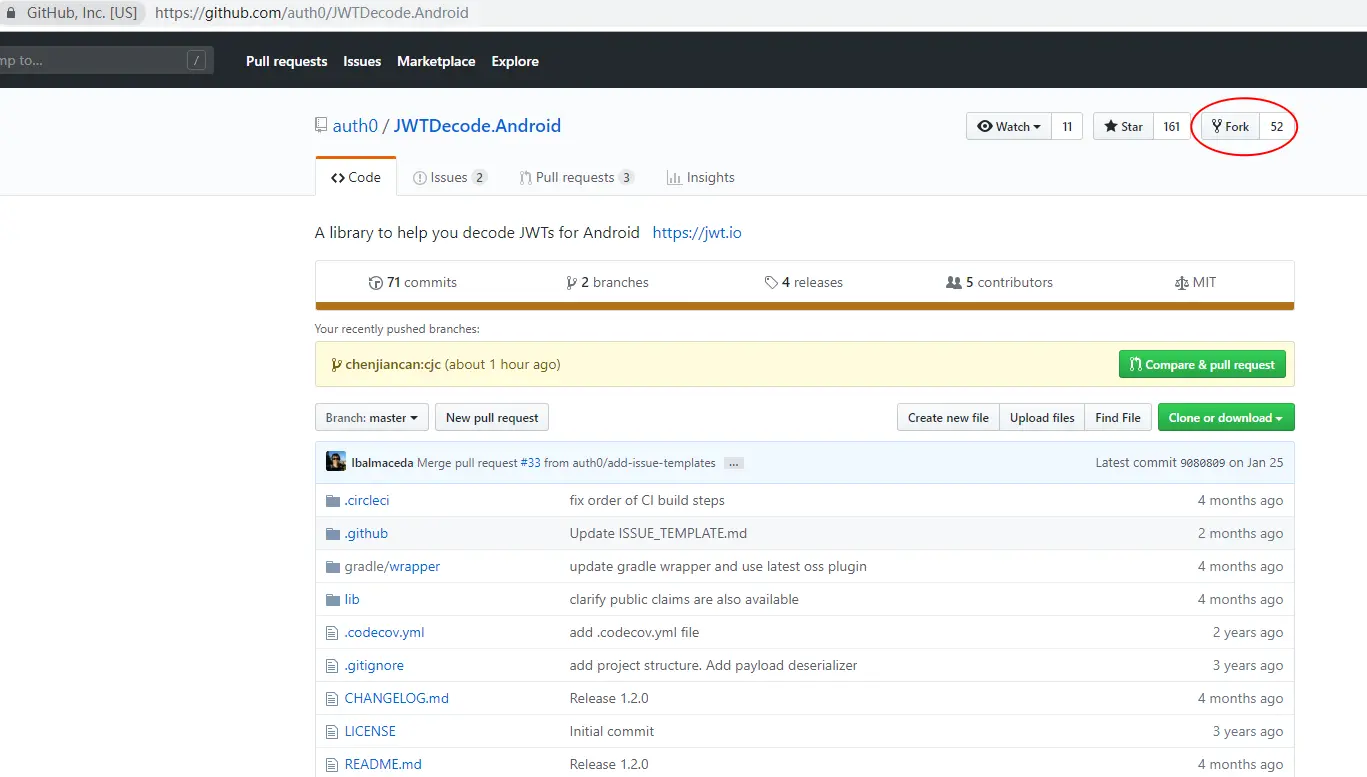Screen dimensions: 1367x777
Task: Click the README.md file icon
Action: [332, 764]
